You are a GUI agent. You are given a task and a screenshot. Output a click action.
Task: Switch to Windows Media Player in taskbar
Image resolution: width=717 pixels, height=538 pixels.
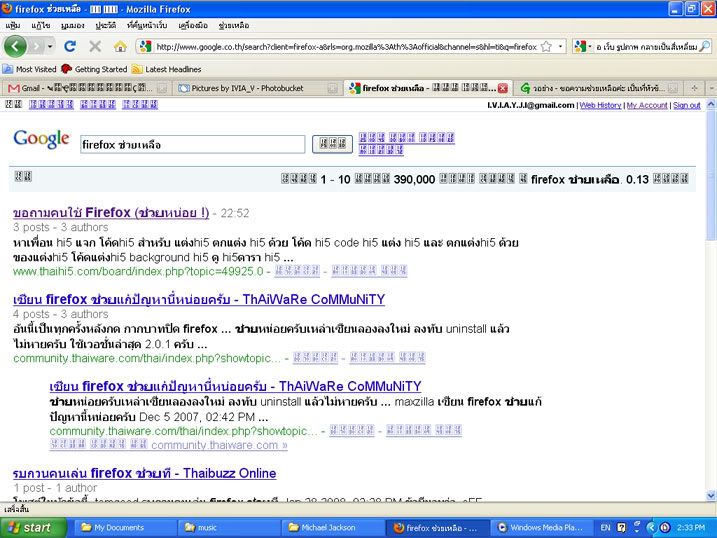pyautogui.click(x=542, y=527)
